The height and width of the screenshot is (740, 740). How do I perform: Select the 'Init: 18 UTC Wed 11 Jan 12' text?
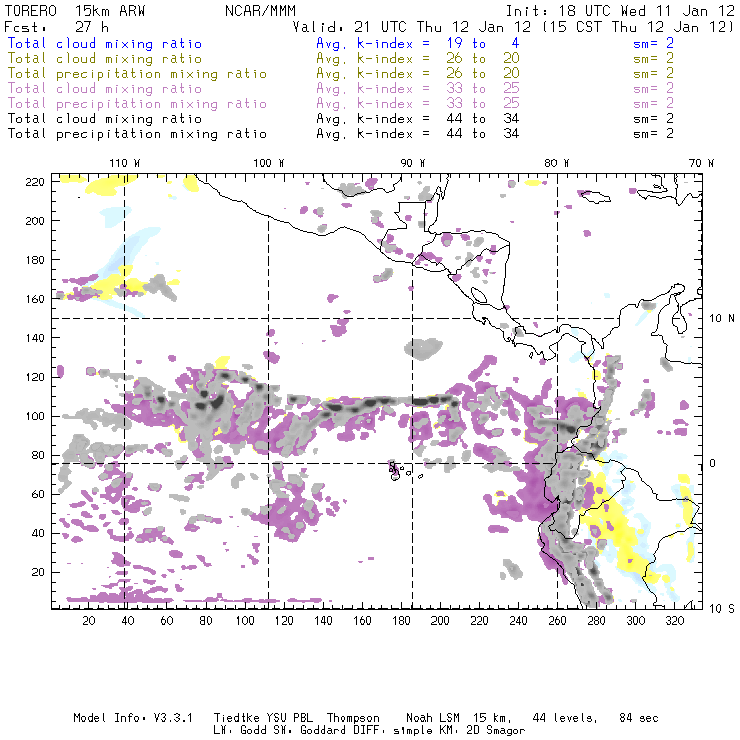[620, 11]
